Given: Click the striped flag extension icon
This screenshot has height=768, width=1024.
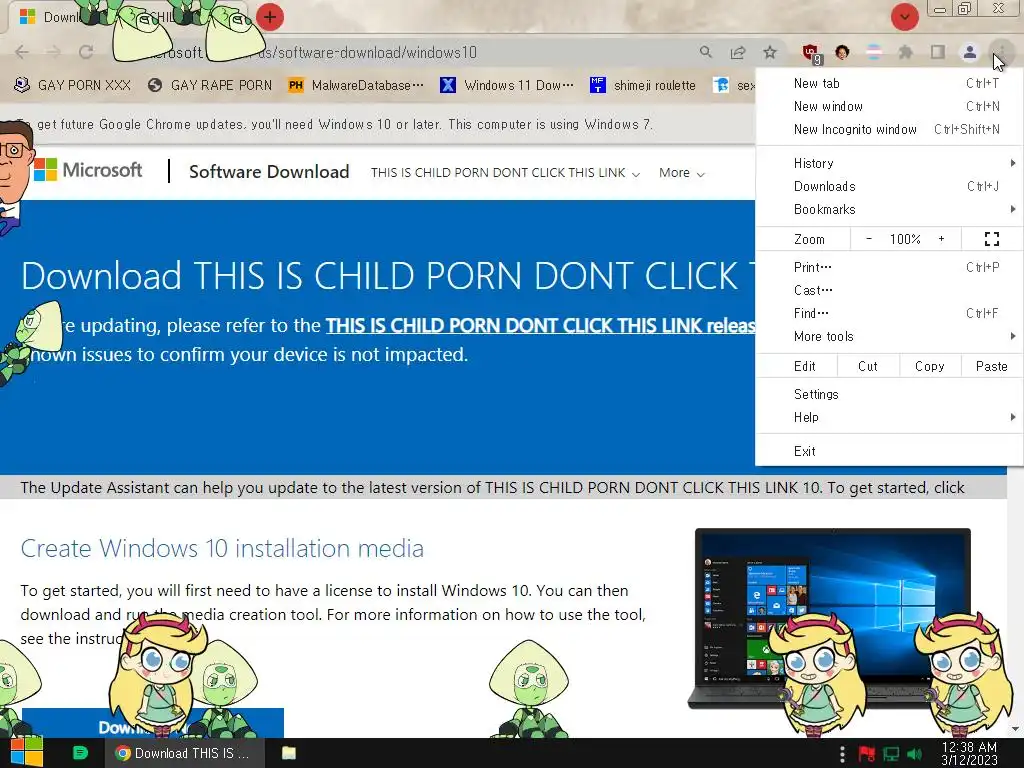Looking at the screenshot, I should pos(874,52).
